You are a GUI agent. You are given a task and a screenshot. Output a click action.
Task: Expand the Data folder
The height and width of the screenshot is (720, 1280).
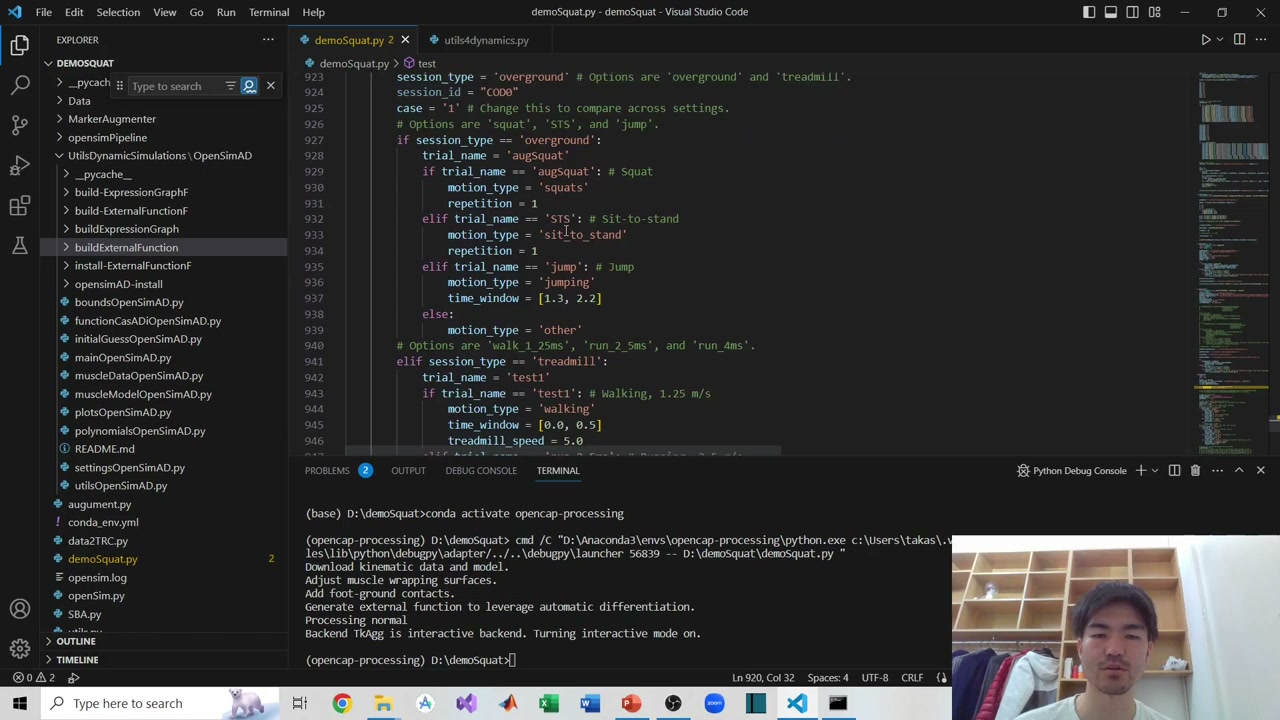click(x=79, y=101)
